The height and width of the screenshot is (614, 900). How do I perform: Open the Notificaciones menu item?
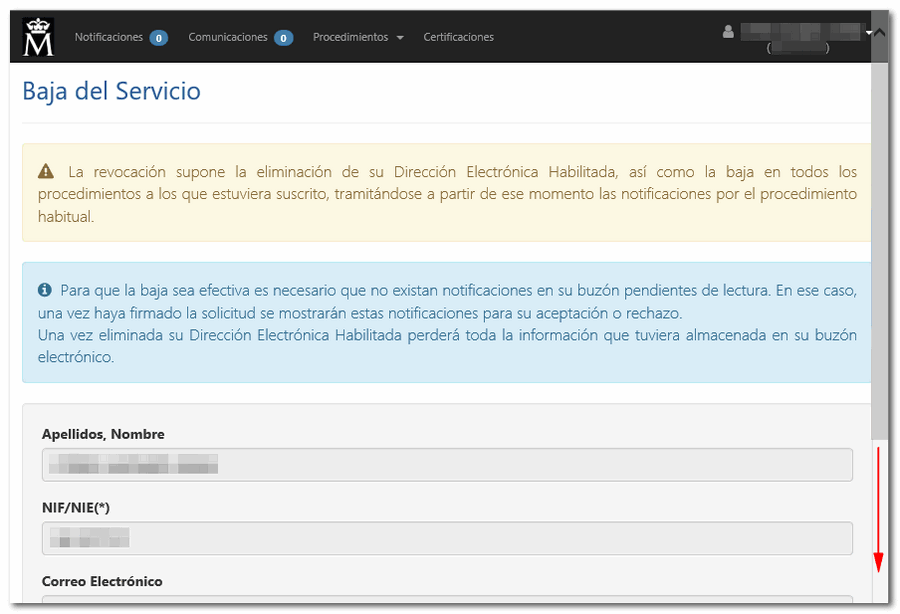point(109,37)
